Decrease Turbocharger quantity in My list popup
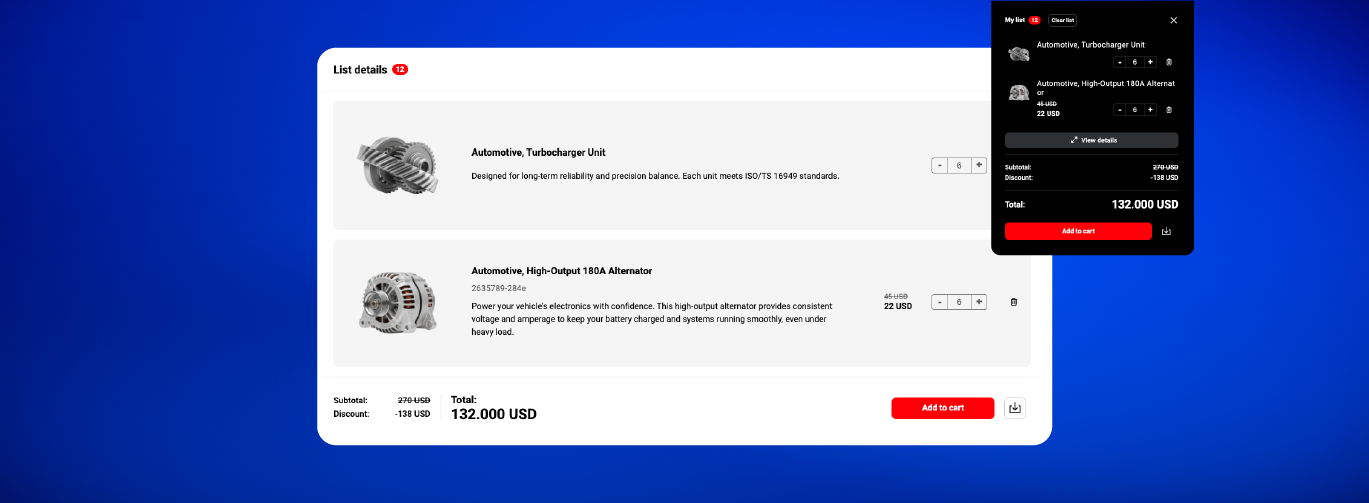The width and height of the screenshot is (1369, 503). (1120, 62)
